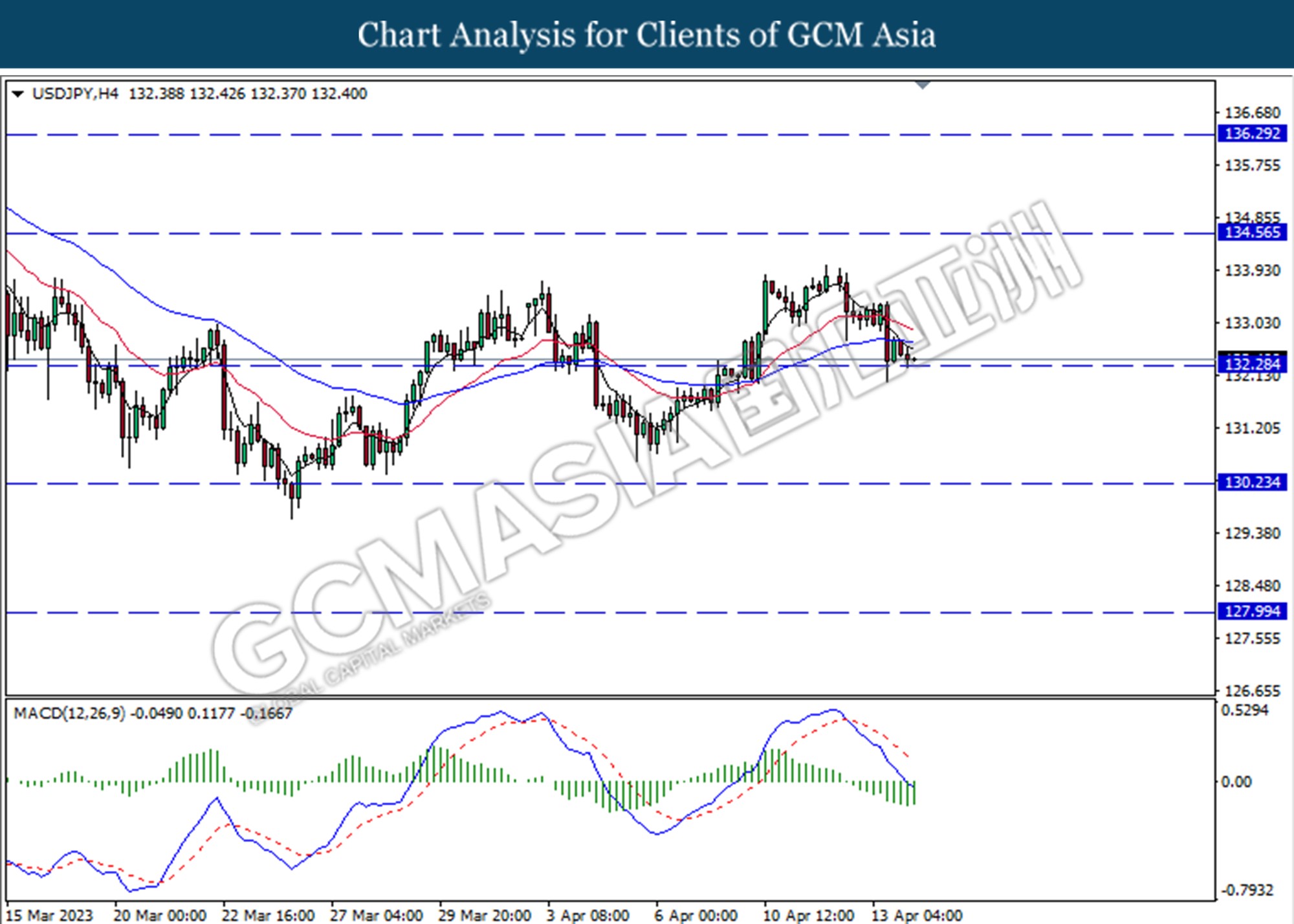Click the 0.00 MACD scale value
Image resolution: width=1294 pixels, height=924 pixels.
click(x=1236, y=782)
